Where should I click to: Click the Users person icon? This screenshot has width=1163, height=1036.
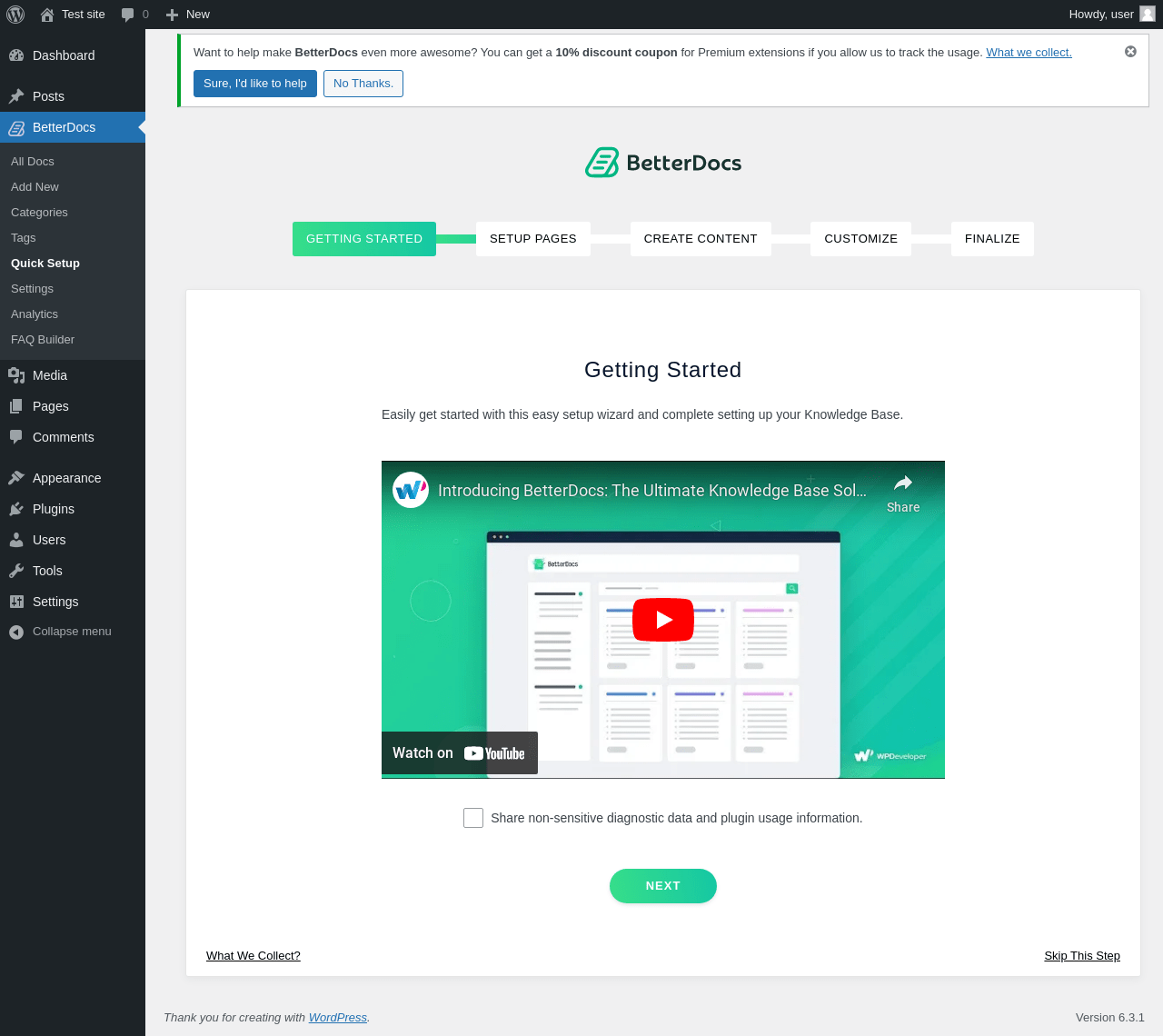pyautogui.click(x=16, y=540)
